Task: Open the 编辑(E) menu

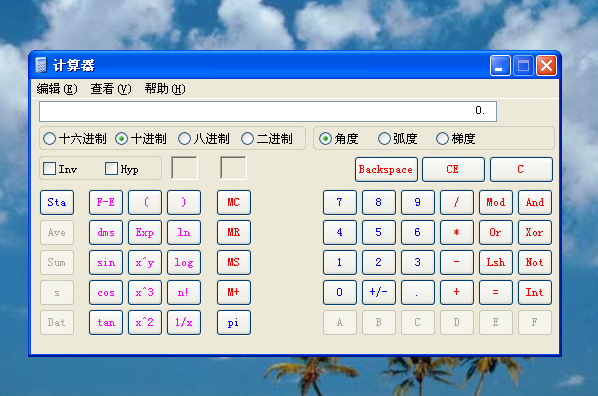Action: click(57, 89)
